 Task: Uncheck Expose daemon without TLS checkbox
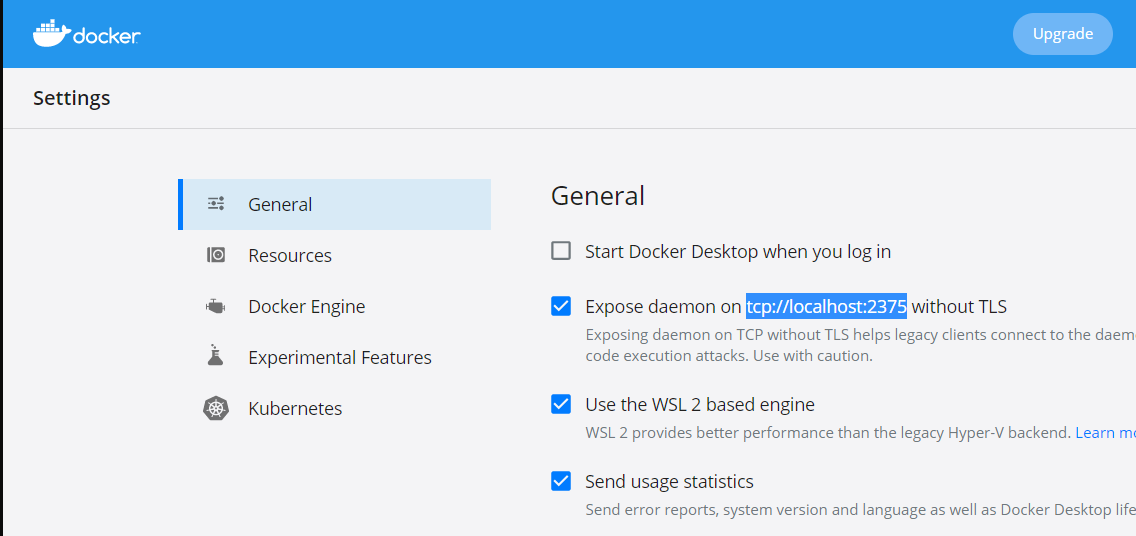(x=561, y=306)
